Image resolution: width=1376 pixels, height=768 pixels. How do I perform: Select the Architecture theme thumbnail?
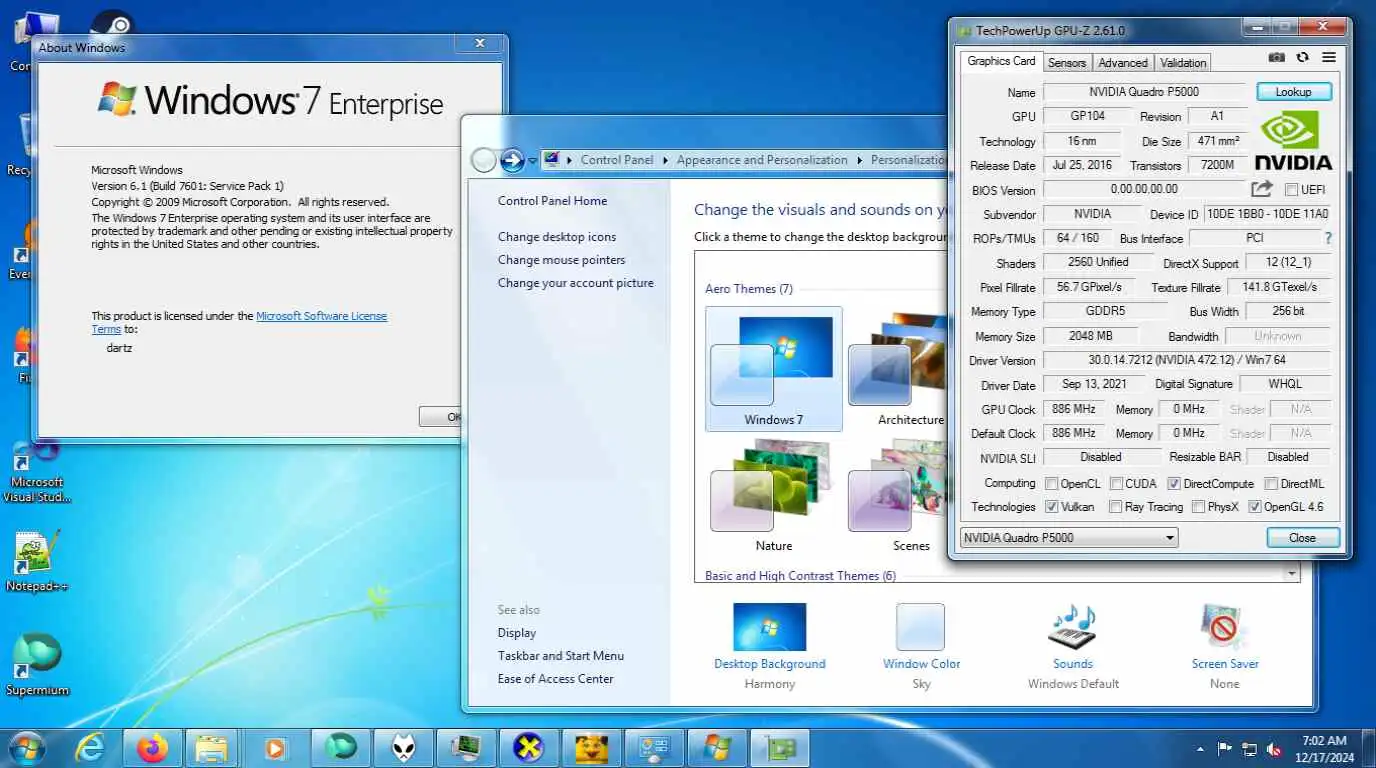pyautogui.click(x=897, y=368)
